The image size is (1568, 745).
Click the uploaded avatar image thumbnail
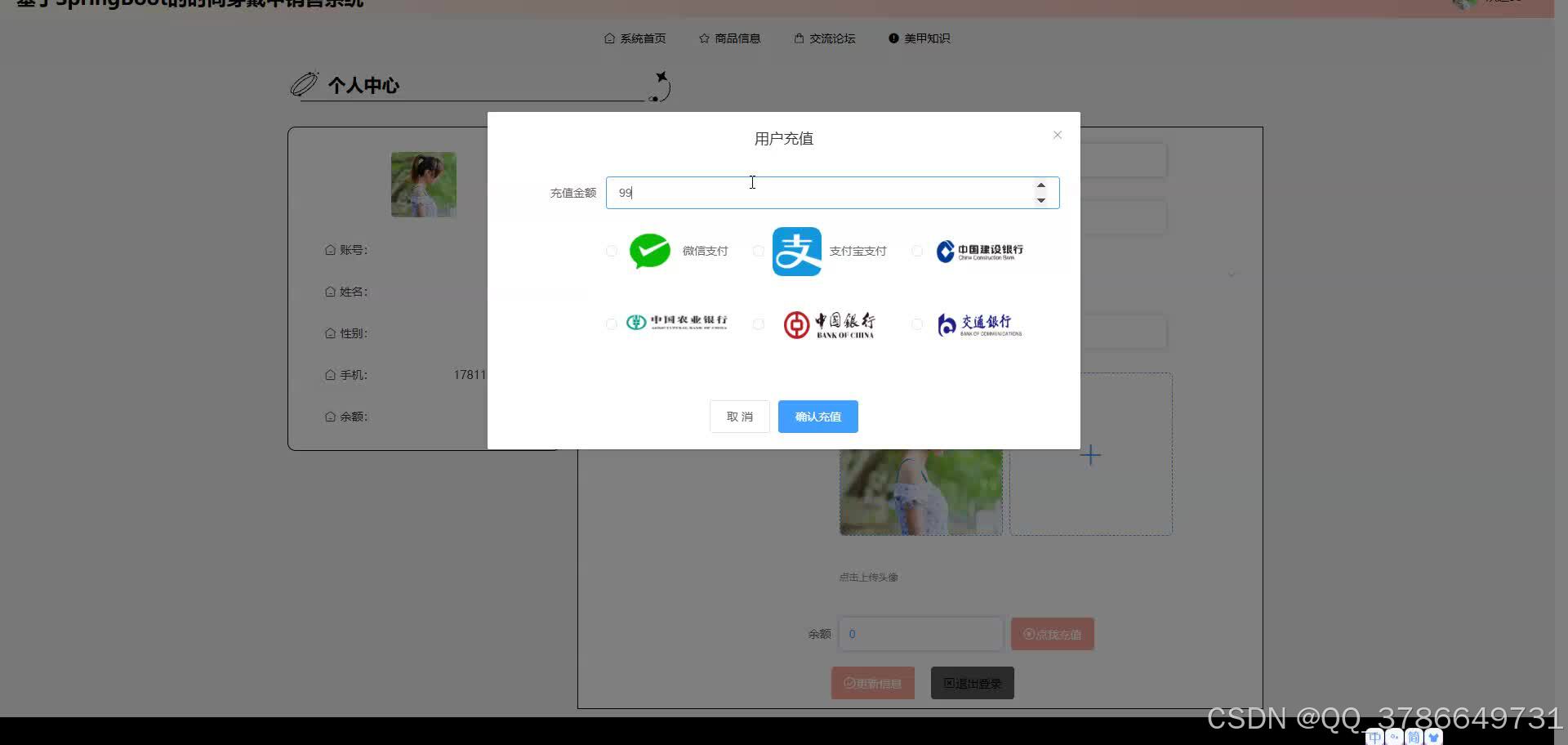[920, 492]
